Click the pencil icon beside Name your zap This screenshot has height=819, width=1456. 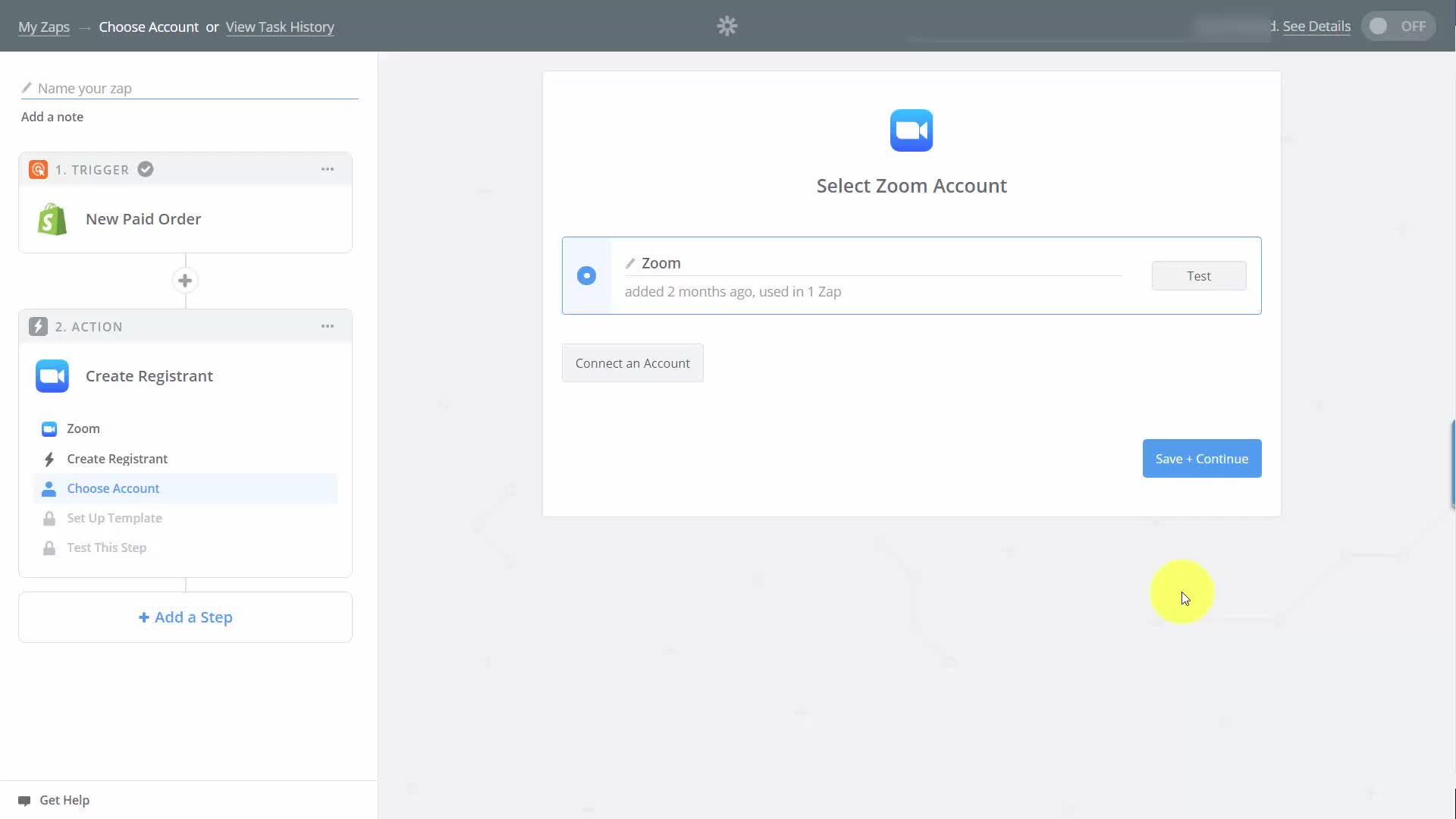click(27, 88)
